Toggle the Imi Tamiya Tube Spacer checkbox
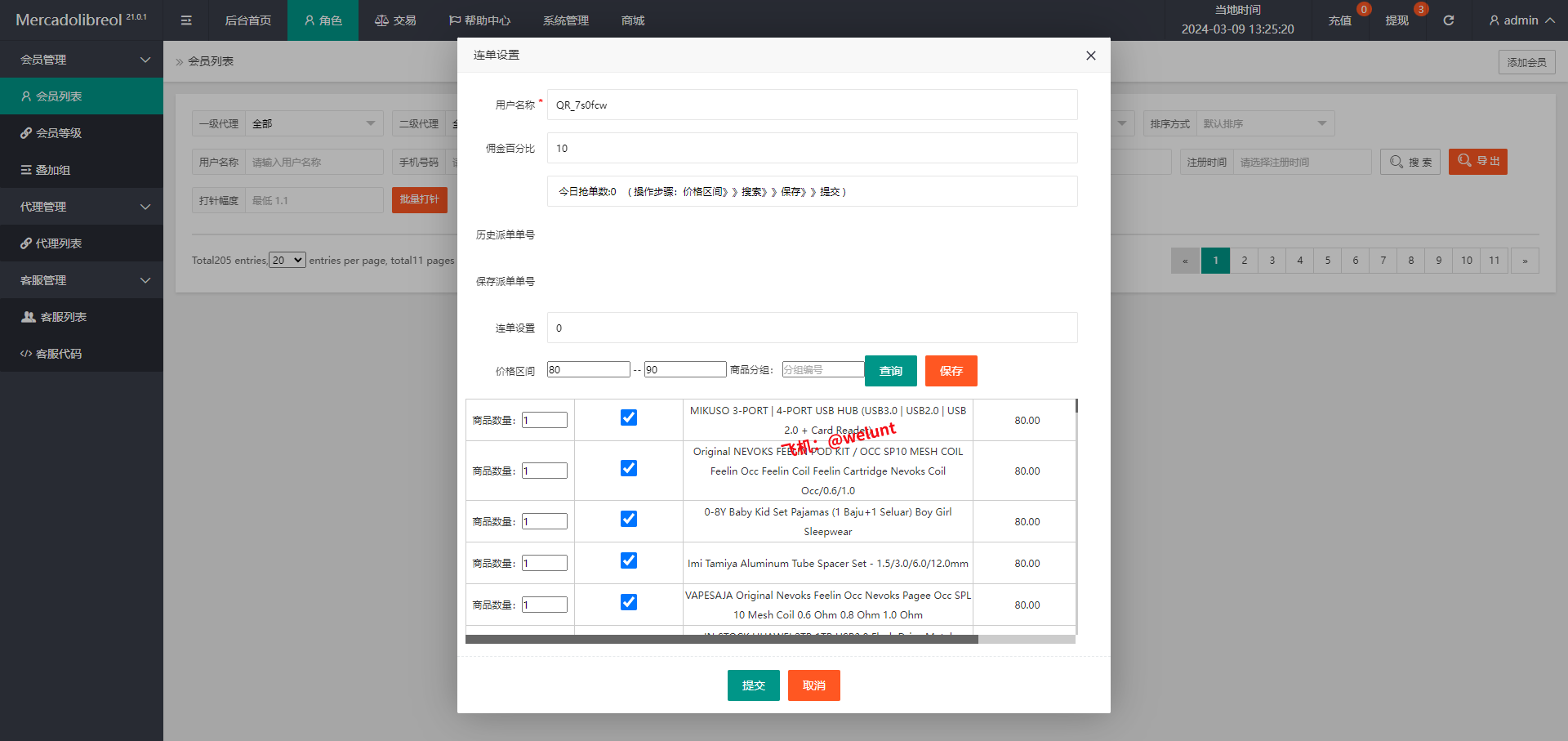The width and height of the screenshot is (1568, 741). (x=629, y=561)
